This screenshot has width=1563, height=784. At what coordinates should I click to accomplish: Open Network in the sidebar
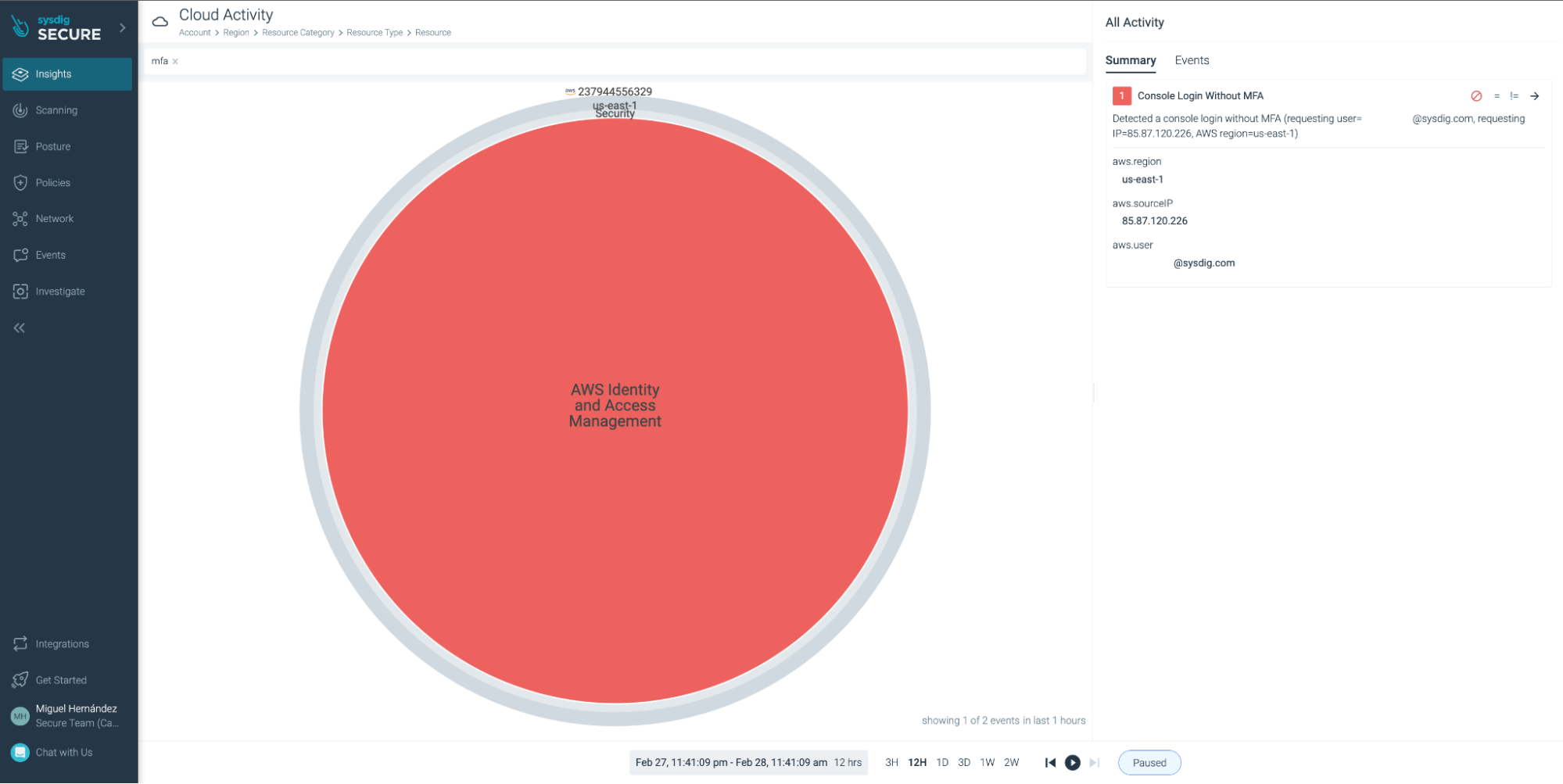(x=67, y=219)
